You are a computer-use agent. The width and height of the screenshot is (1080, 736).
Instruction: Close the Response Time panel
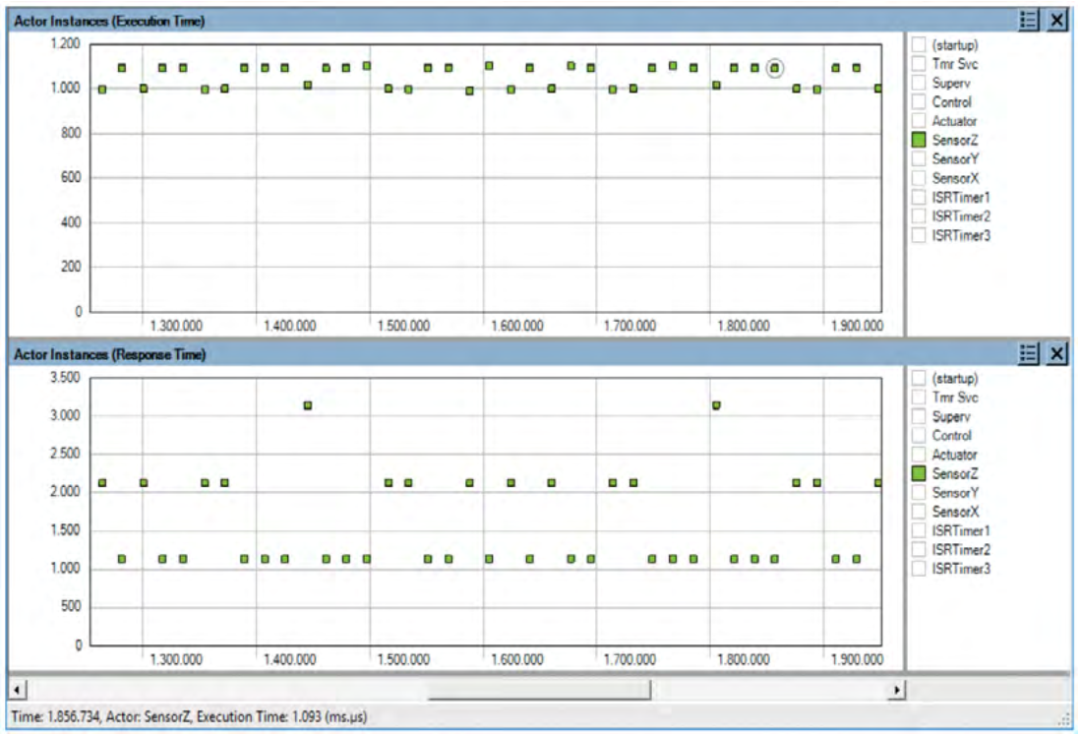coord(1057,354)
